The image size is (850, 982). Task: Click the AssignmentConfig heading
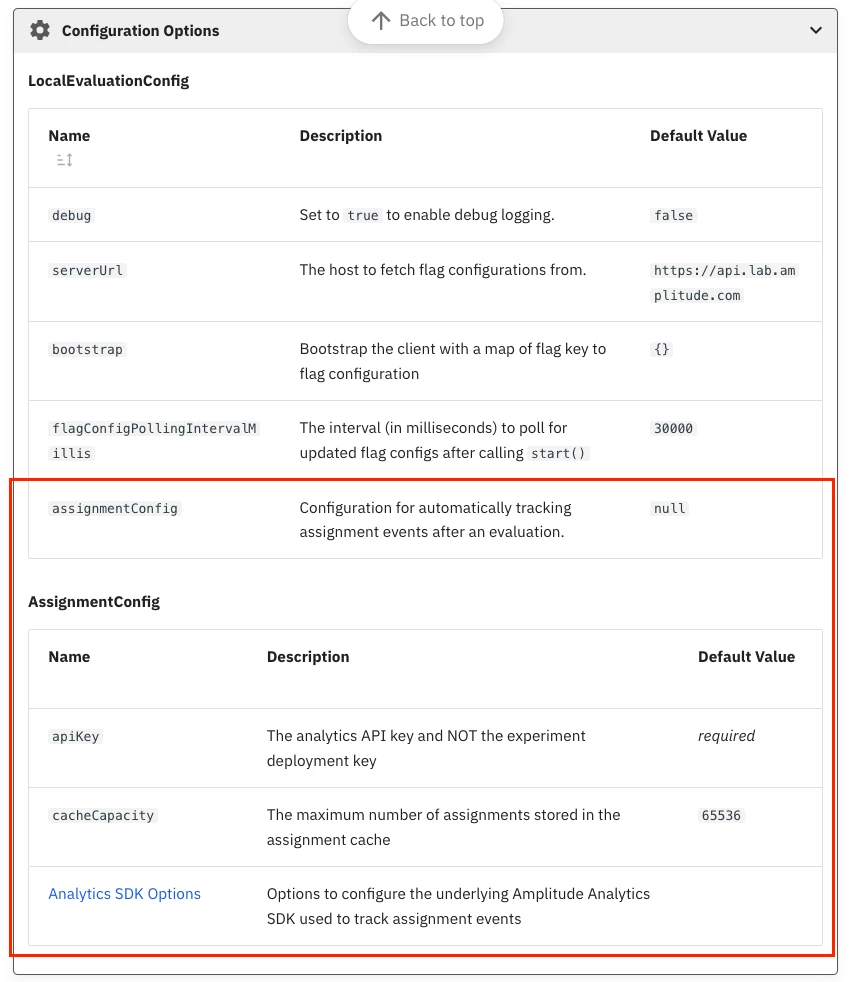94,602
